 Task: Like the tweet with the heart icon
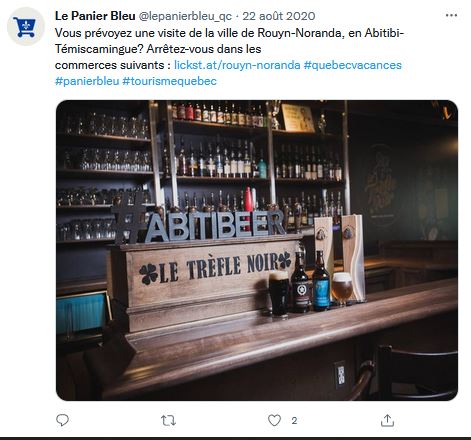(x=274, y=420)
